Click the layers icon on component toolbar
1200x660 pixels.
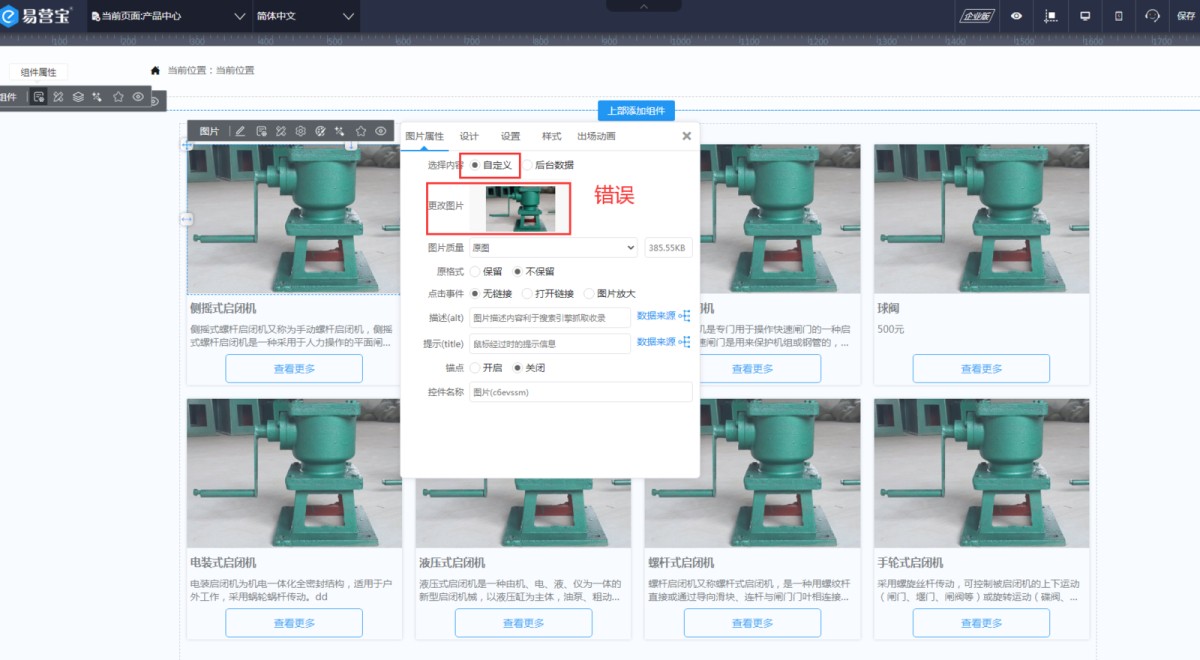tap(78, 97)
